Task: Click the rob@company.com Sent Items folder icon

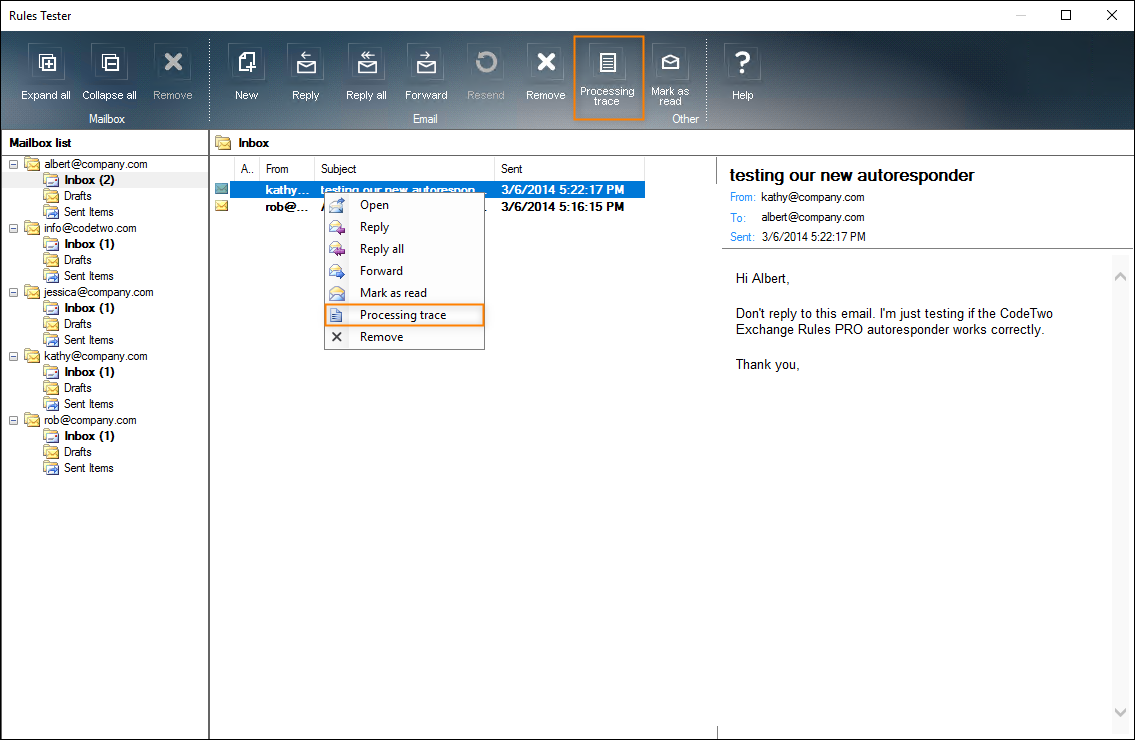Action: 51,468
